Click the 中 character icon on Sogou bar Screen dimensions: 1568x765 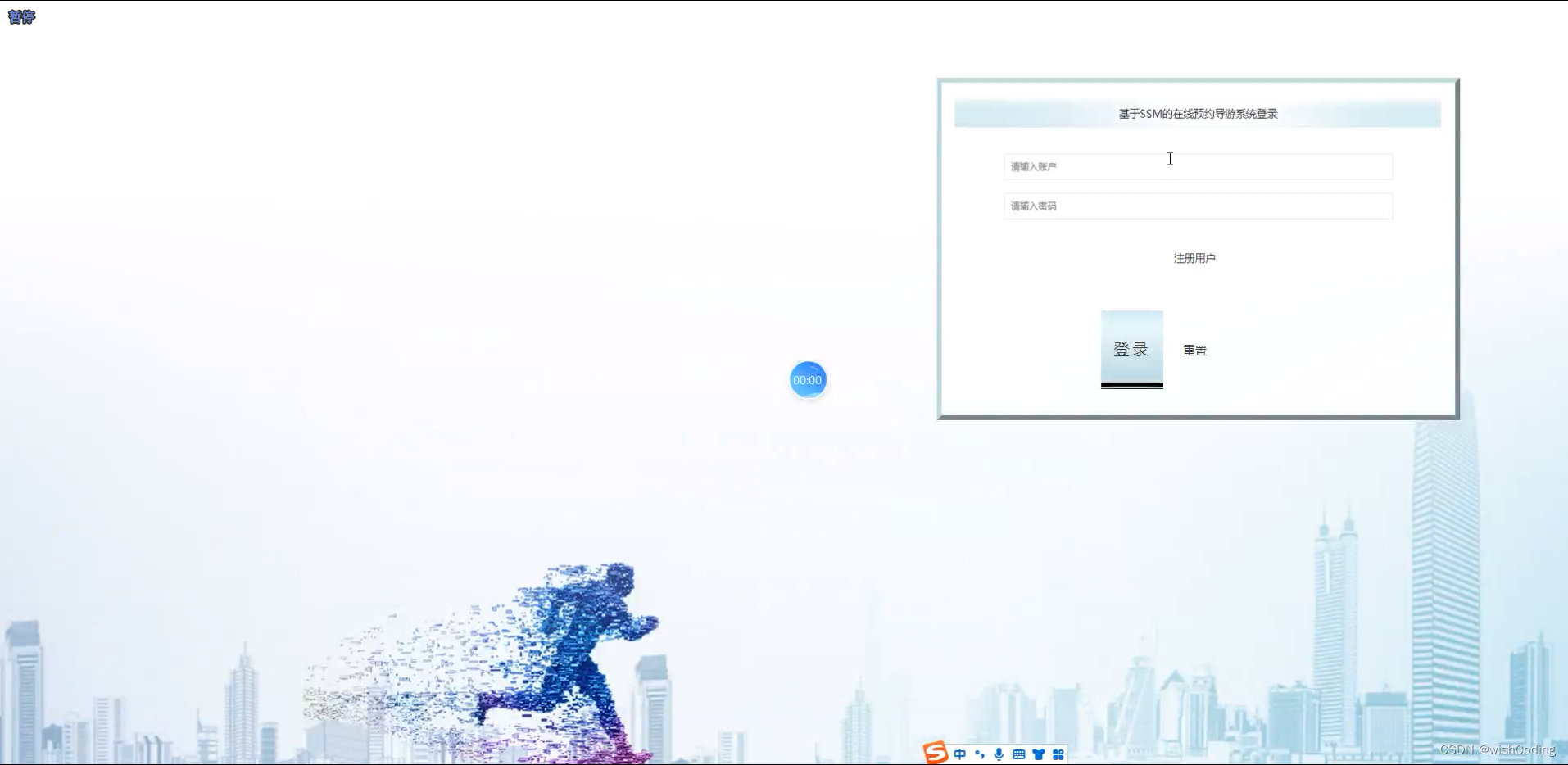(960, 754)
